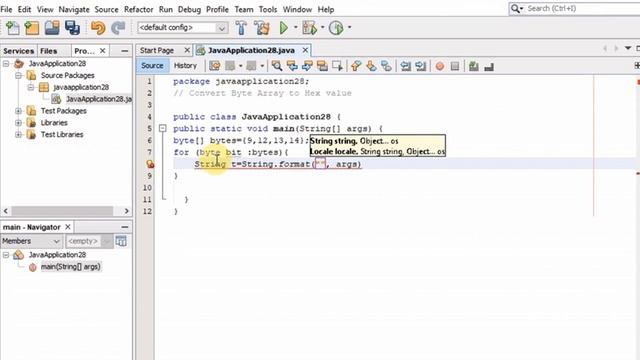This screenshot has height=360, width=640.
Task: Click the New Project icon
Action: click(x=32, y=28)
